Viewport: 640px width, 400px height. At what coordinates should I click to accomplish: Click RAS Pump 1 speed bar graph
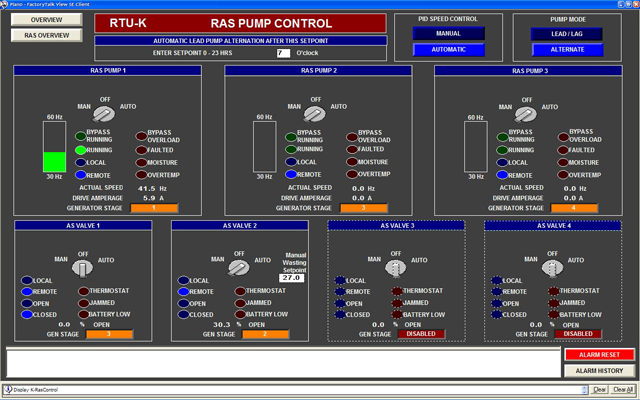point(54,147)
